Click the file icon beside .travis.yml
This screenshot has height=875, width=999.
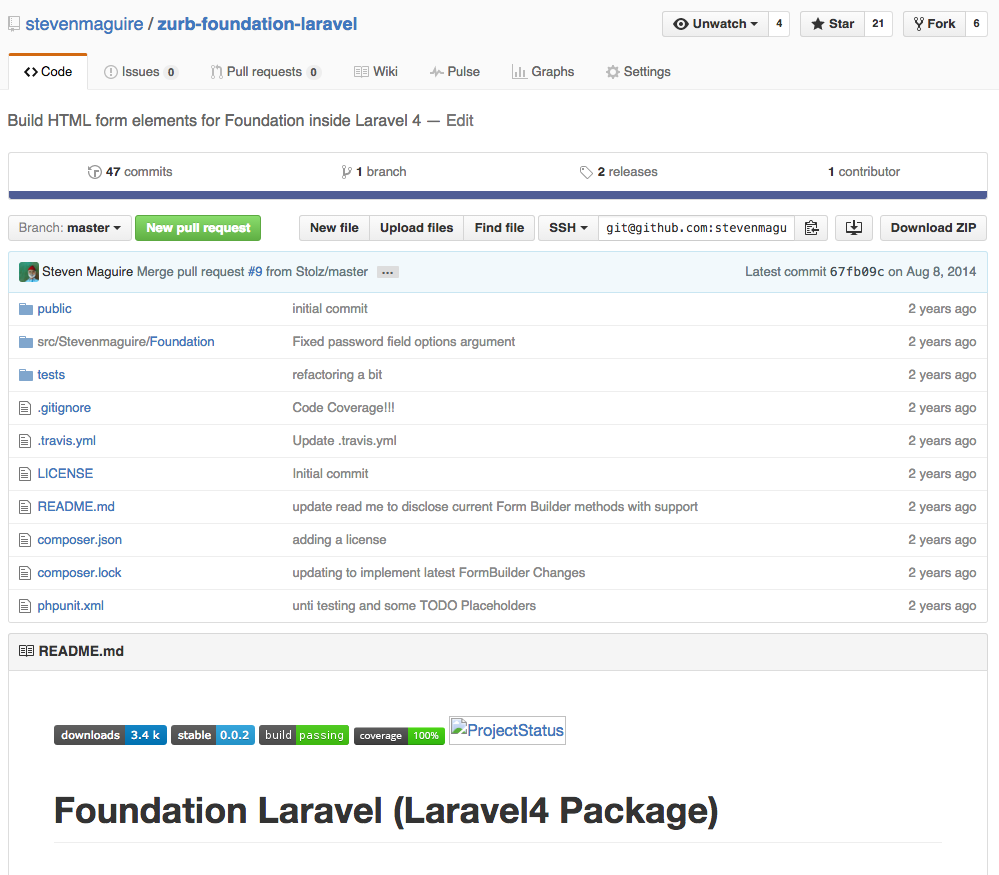click(x=25, y=441)
